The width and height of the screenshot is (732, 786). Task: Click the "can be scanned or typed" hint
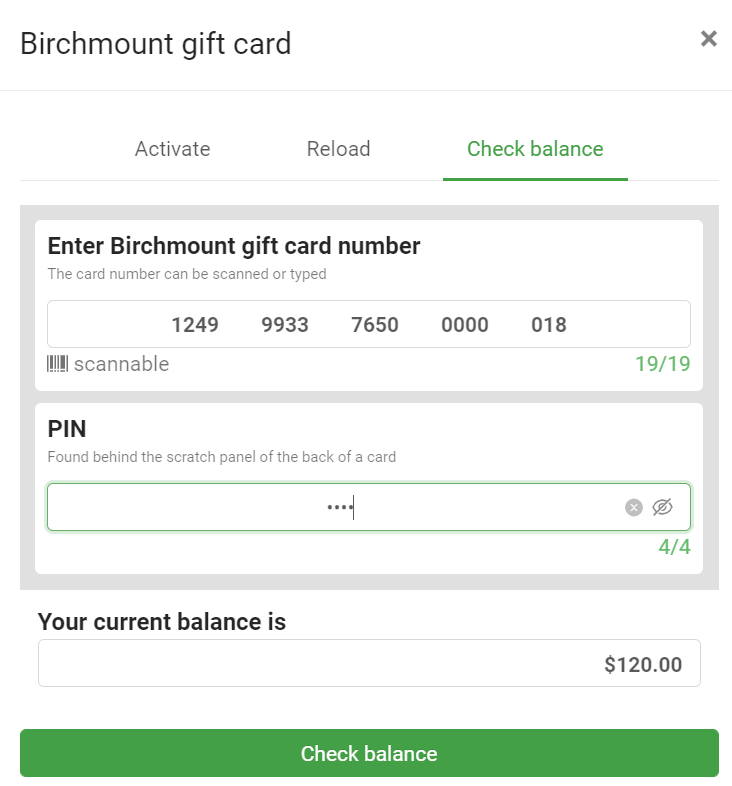pyautogui.click(x=187, y=274)
